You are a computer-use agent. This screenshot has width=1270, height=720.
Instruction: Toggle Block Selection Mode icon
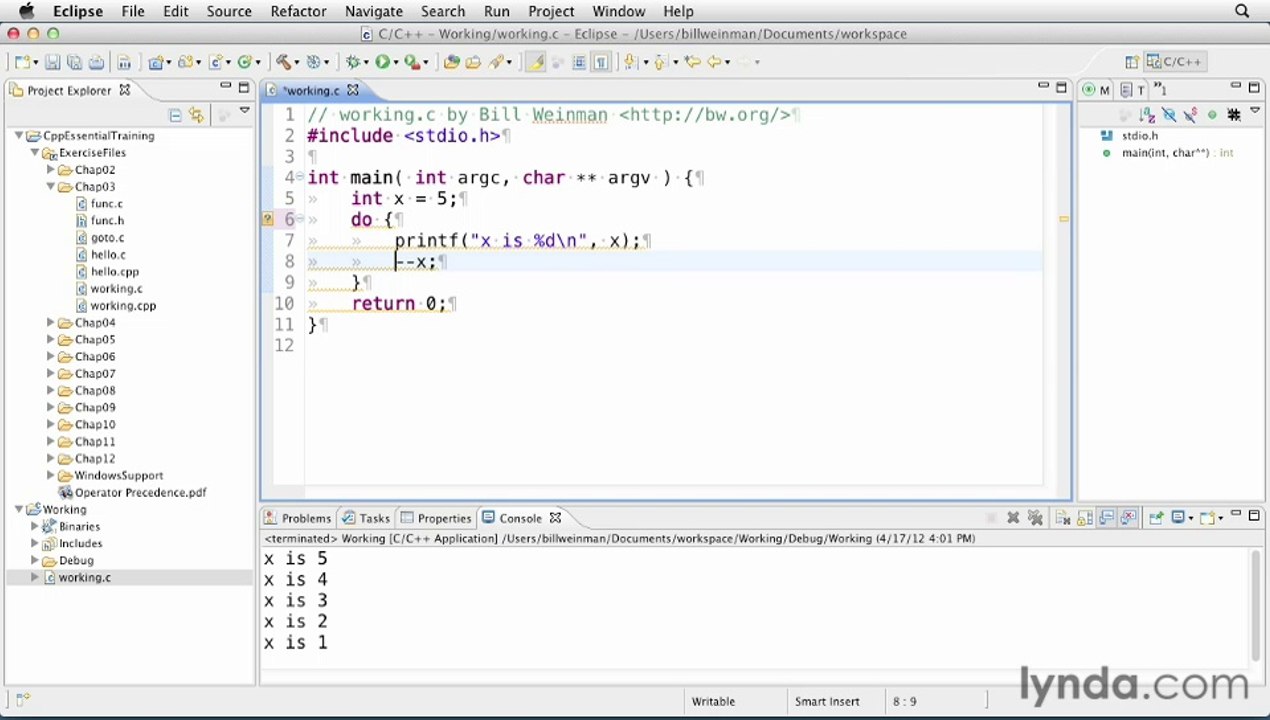[x=579, y=62]
